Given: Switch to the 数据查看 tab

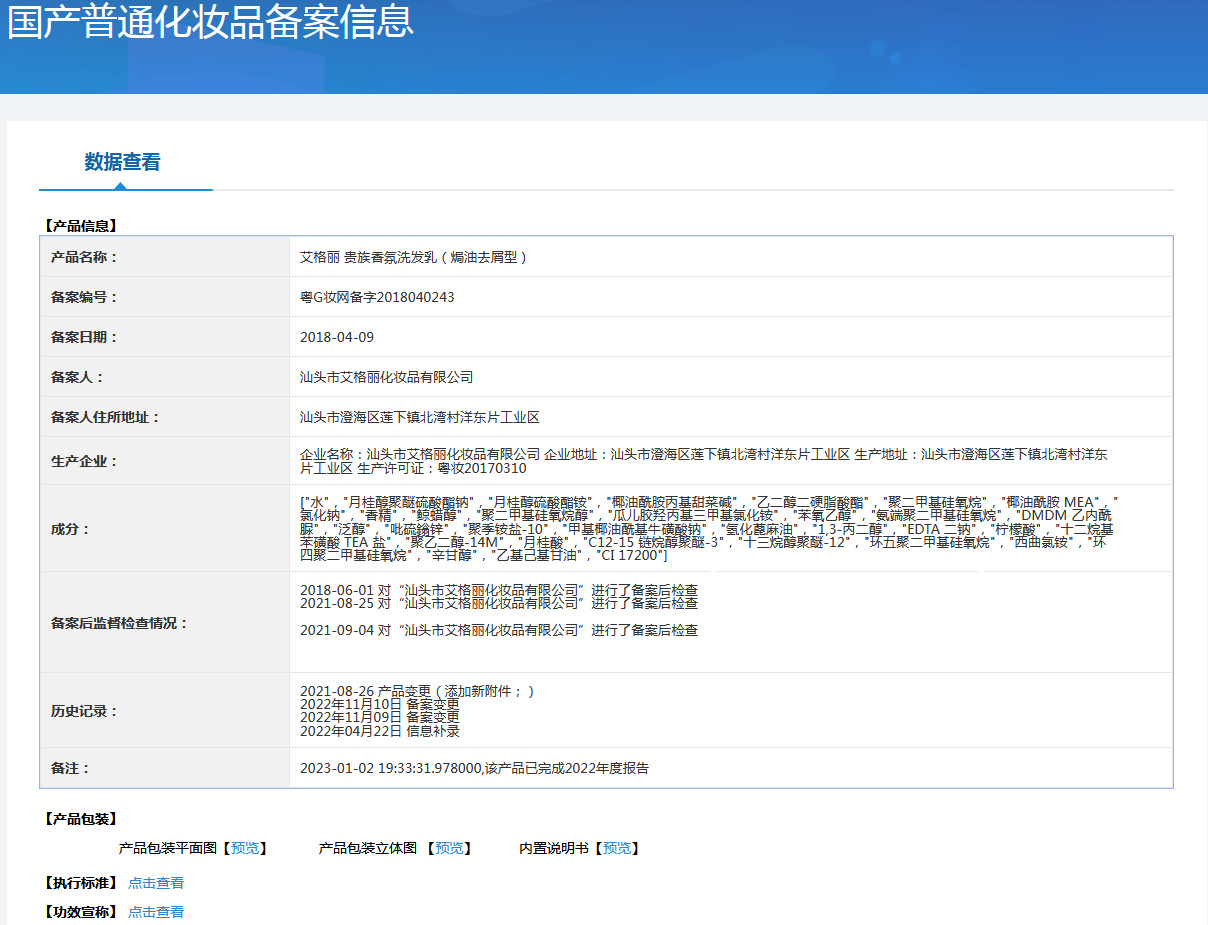Looking at the screenshot, I should (x=122, y=162).
